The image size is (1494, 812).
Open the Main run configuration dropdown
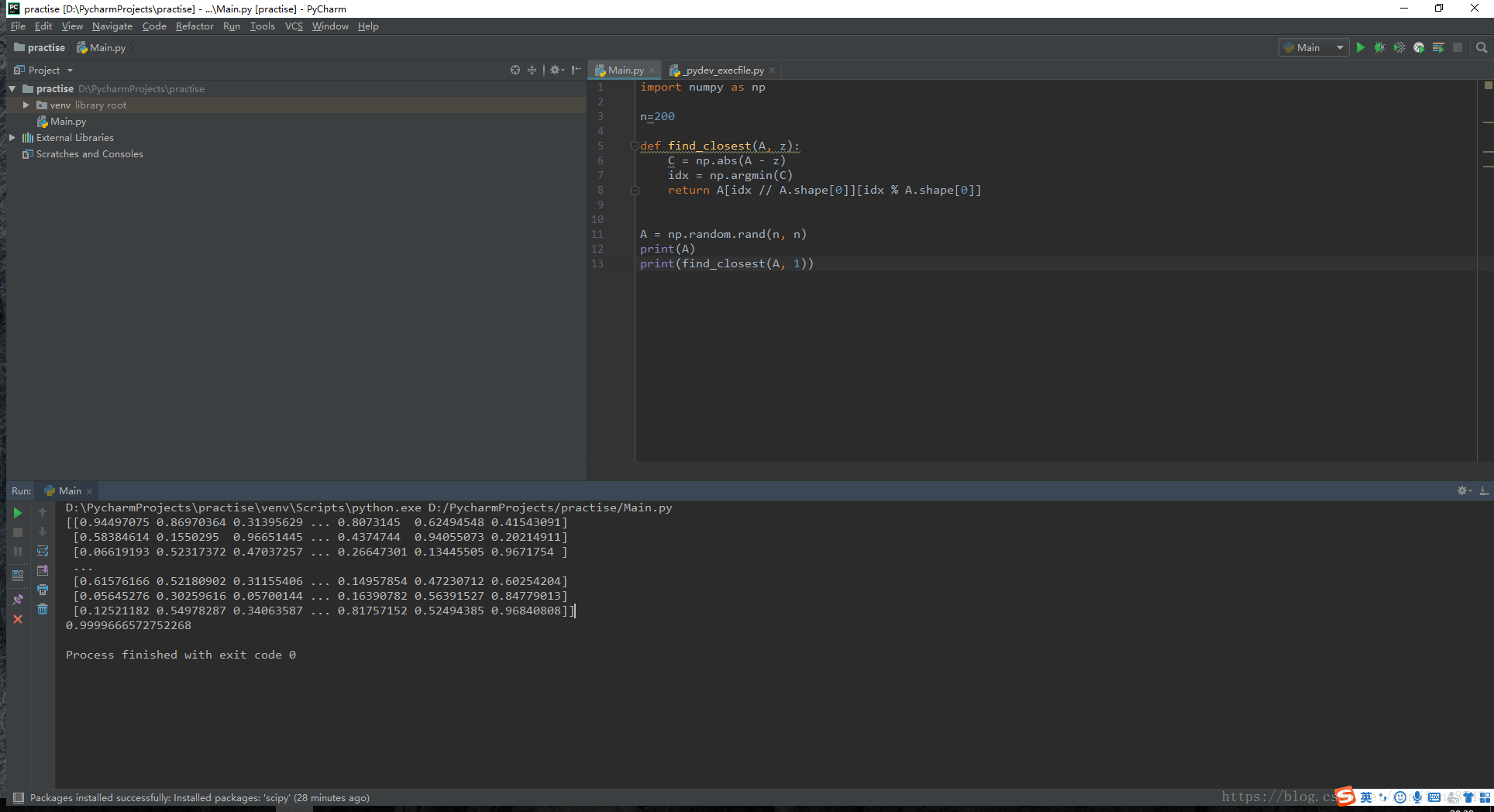tap(1313, 47)
